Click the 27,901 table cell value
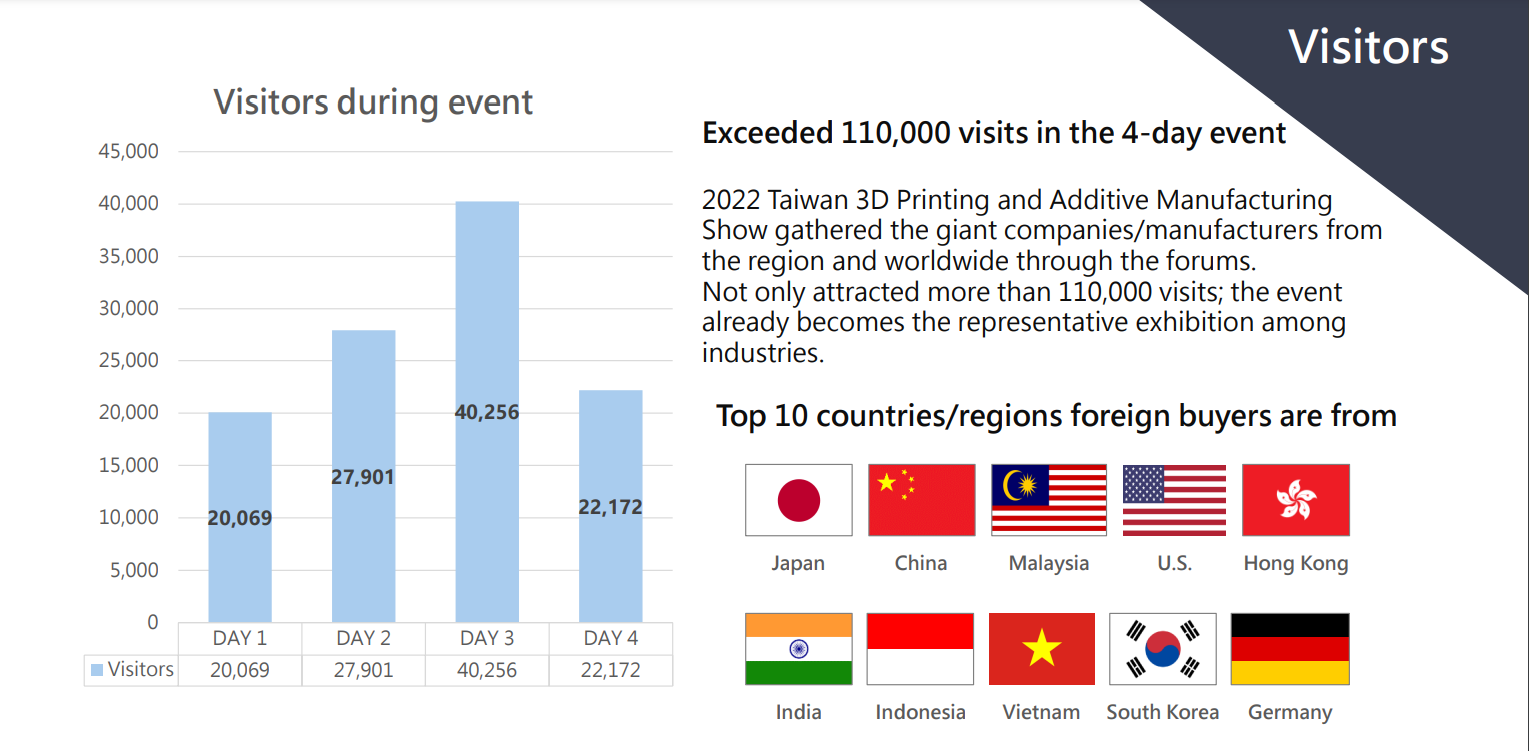 coord(363,670)
